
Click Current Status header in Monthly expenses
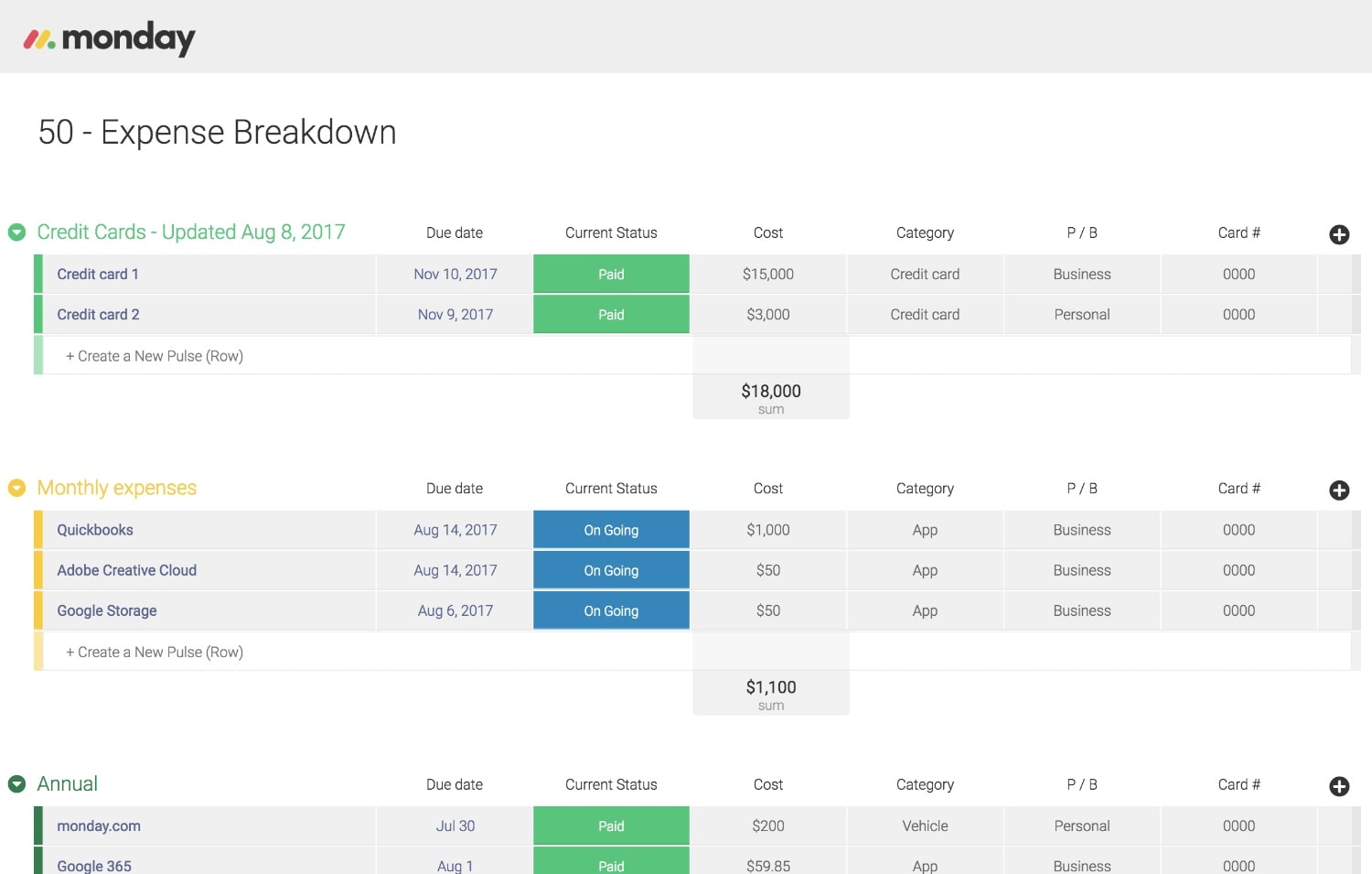click(x=611, y=489)
